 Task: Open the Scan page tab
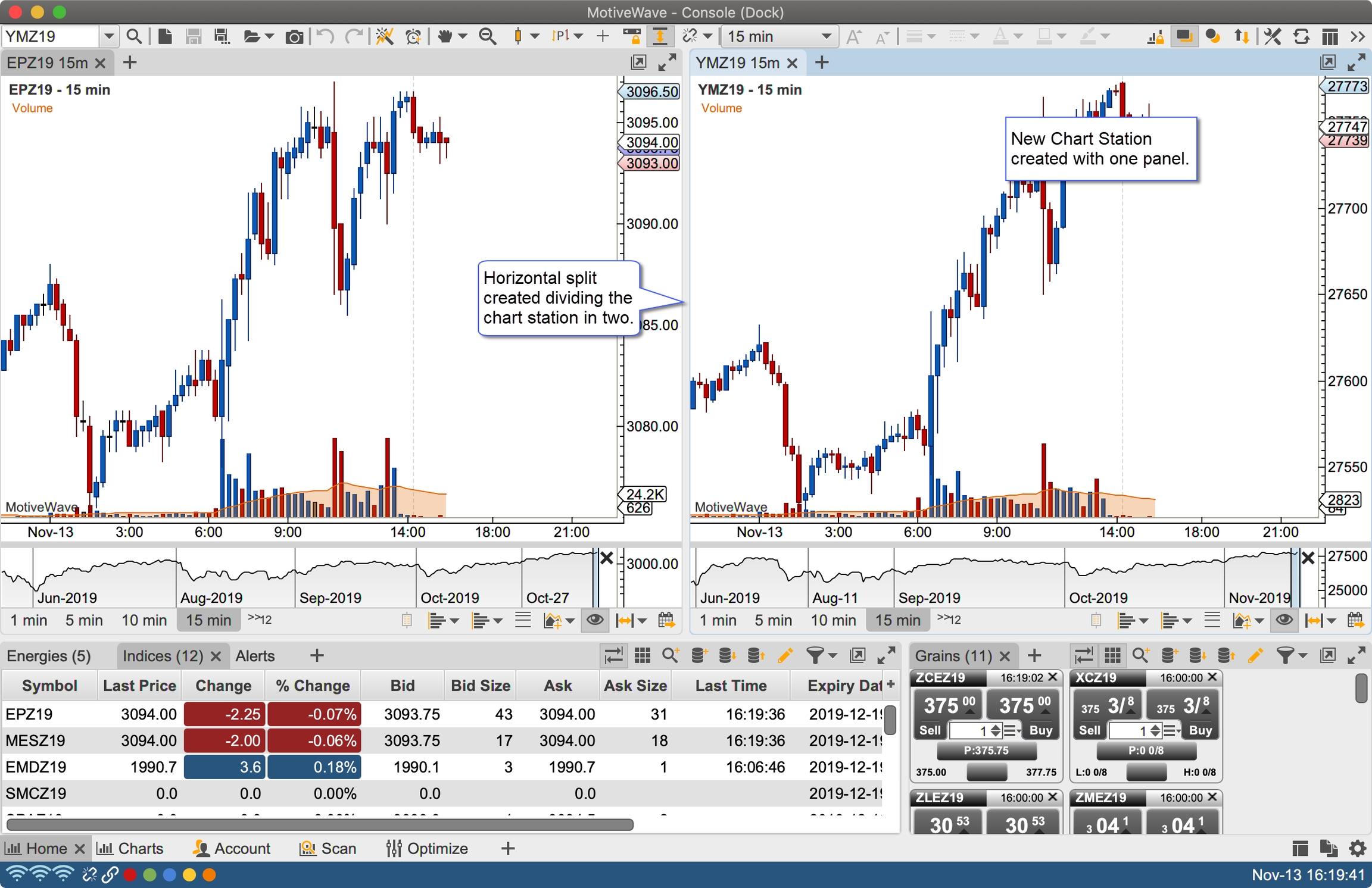coord(328,849)
